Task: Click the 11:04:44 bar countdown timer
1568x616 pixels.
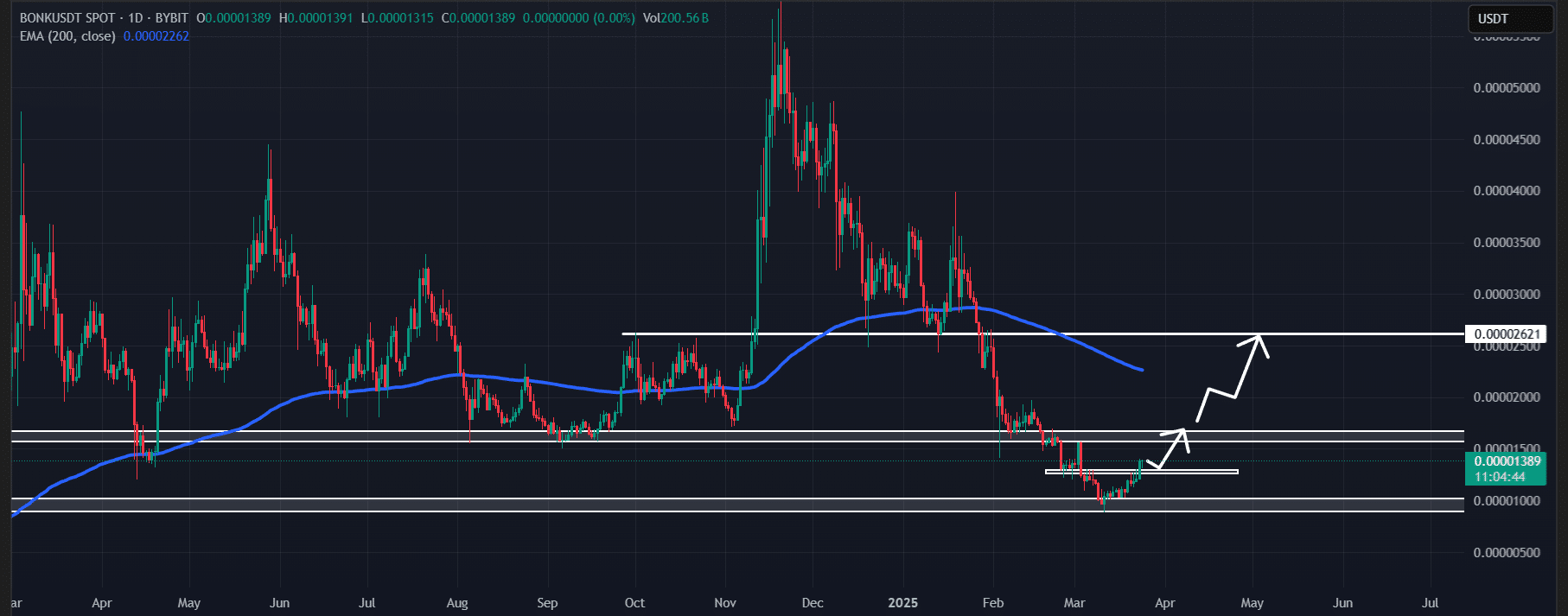Action: point(1500,477)
